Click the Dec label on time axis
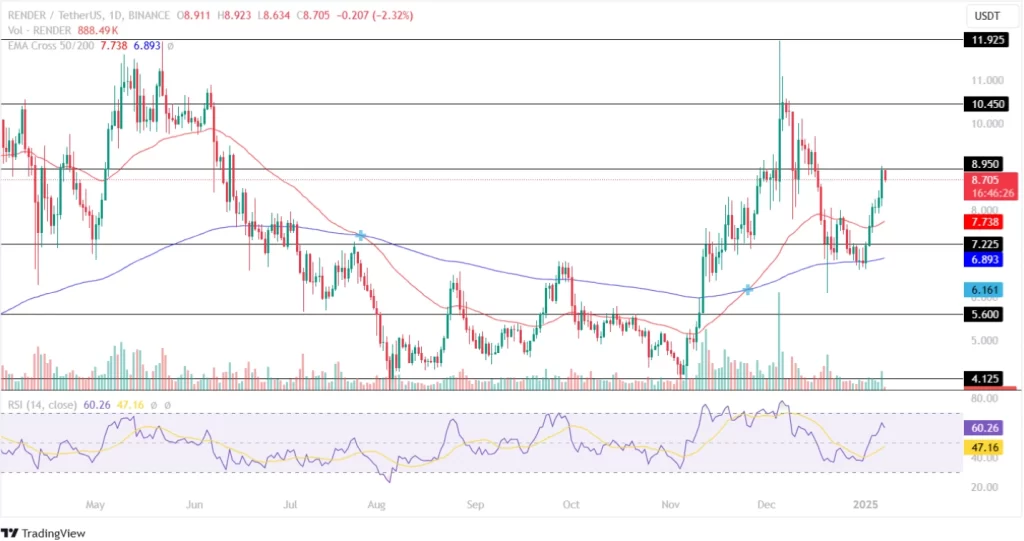 pyautogui.click(x=766, y=505)
